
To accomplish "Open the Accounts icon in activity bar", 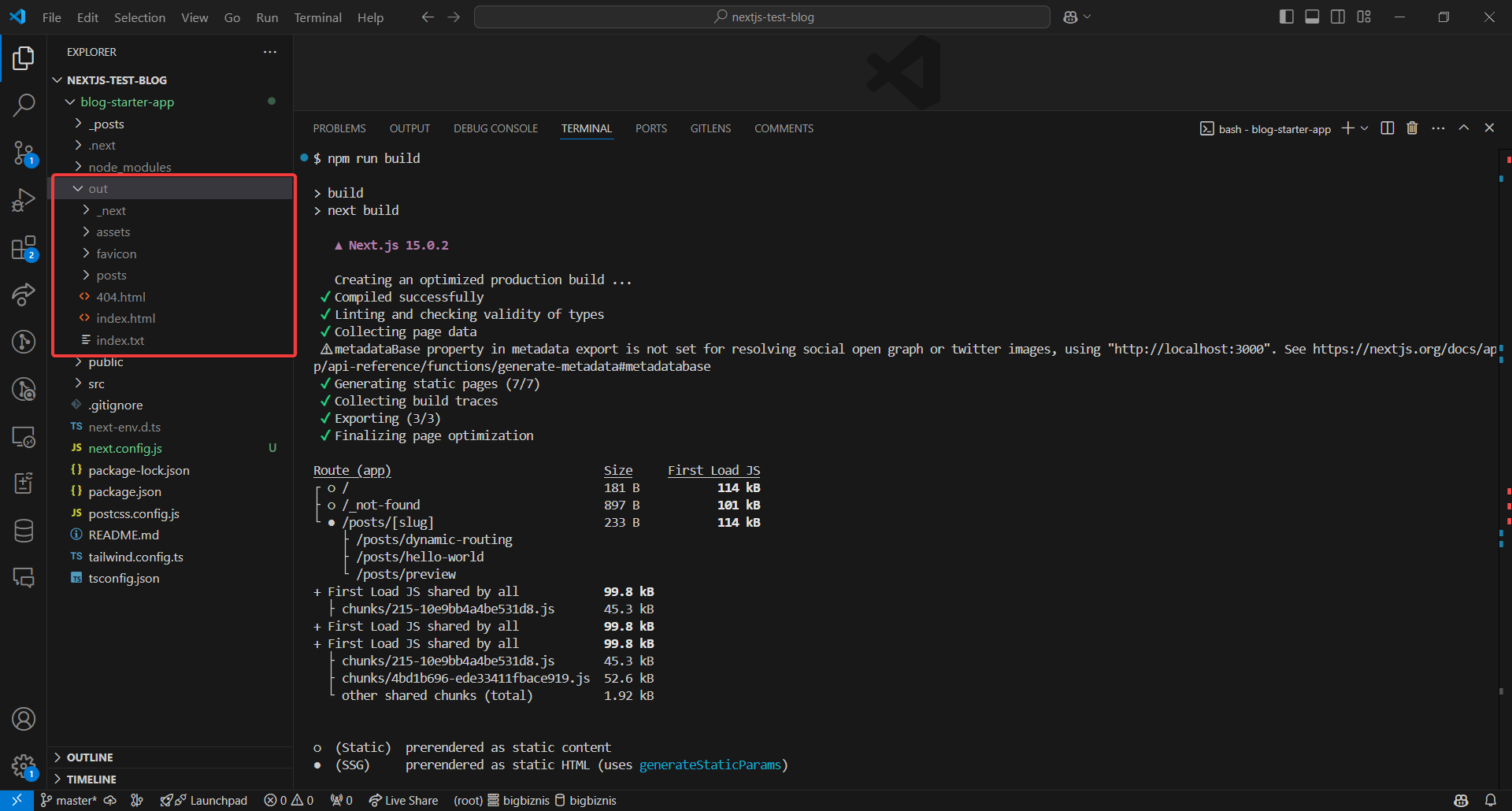I will (x=24, y=719).
